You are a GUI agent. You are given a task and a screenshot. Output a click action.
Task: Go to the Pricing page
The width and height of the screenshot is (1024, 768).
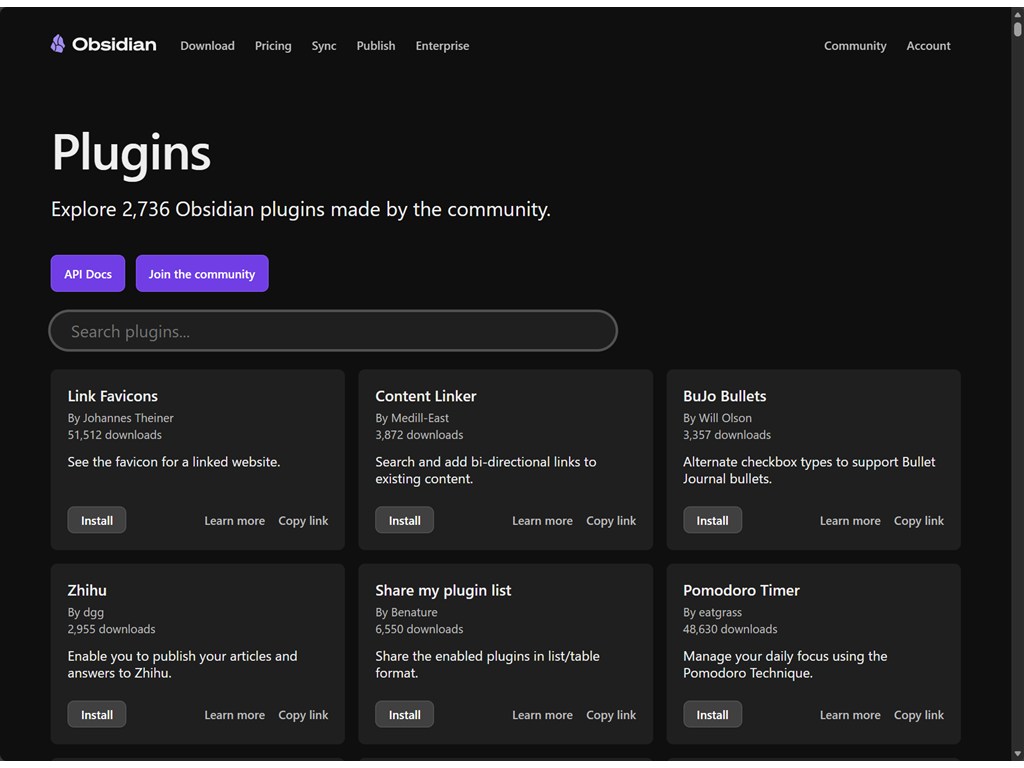(x=273, y=46)
